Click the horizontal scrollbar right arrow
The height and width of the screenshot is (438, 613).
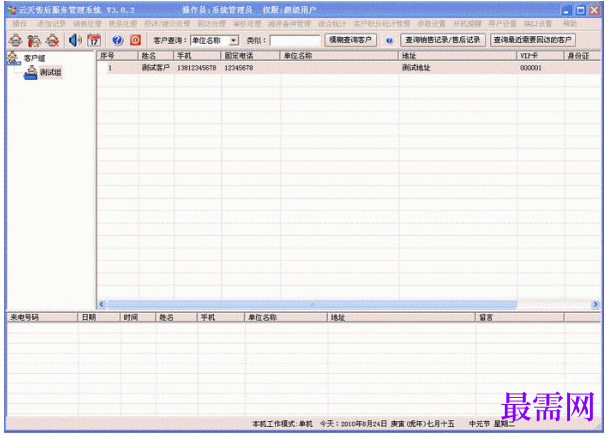coord(595,304)
